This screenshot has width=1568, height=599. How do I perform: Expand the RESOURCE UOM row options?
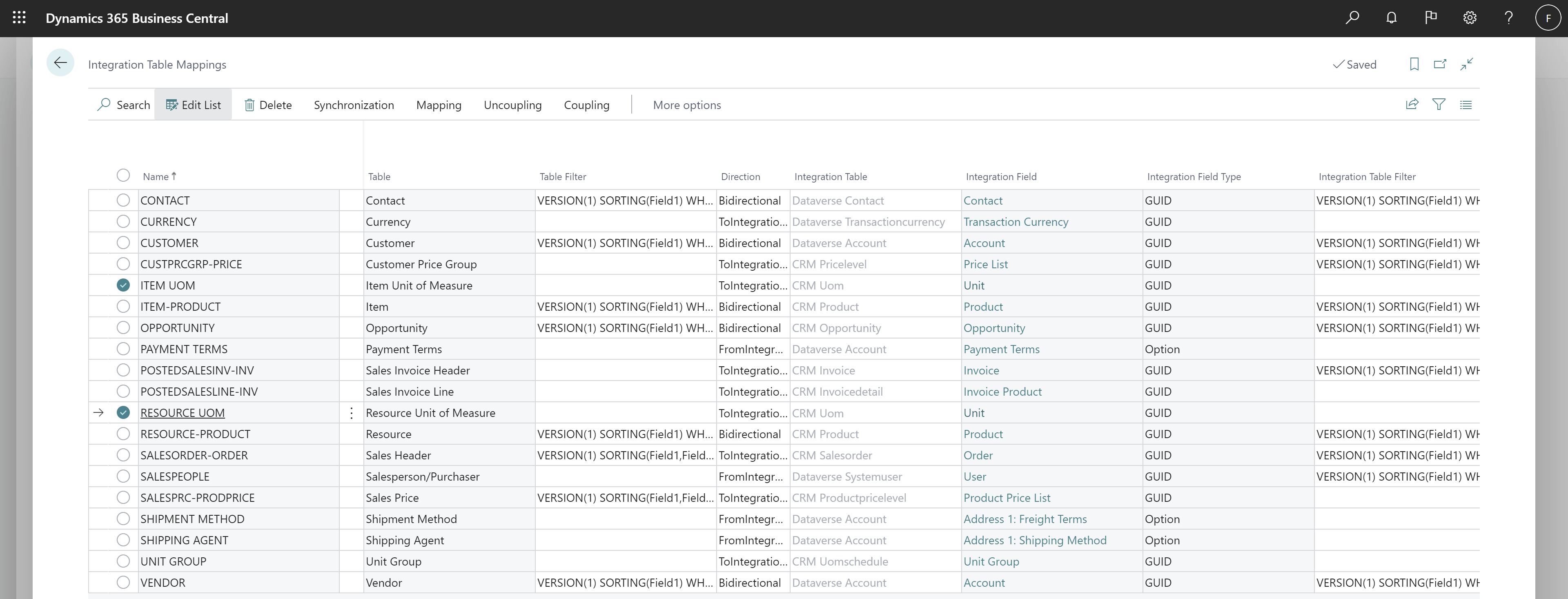[x=351, y=412]
